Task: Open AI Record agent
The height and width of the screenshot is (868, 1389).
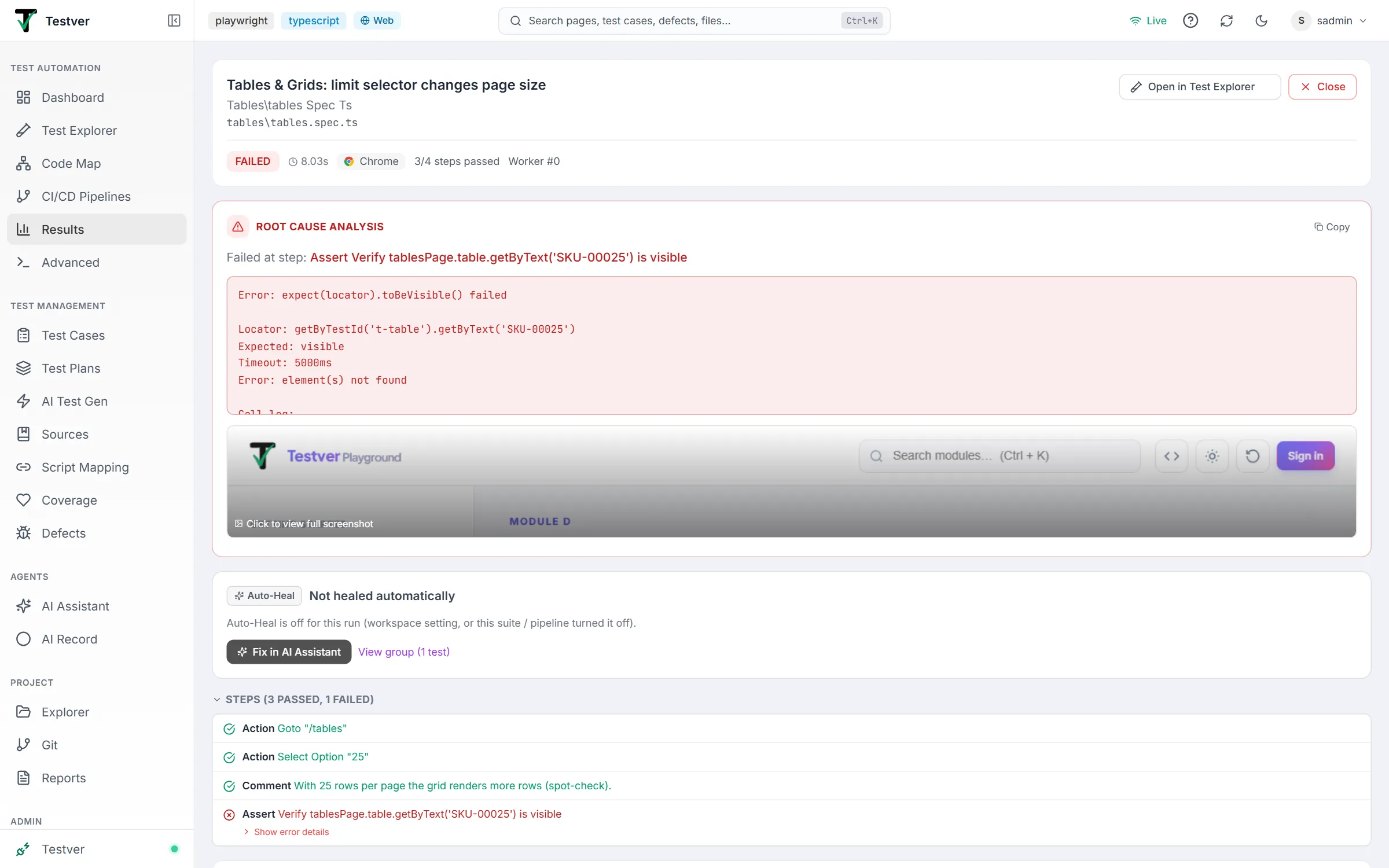Action: [x=97, y=639]
